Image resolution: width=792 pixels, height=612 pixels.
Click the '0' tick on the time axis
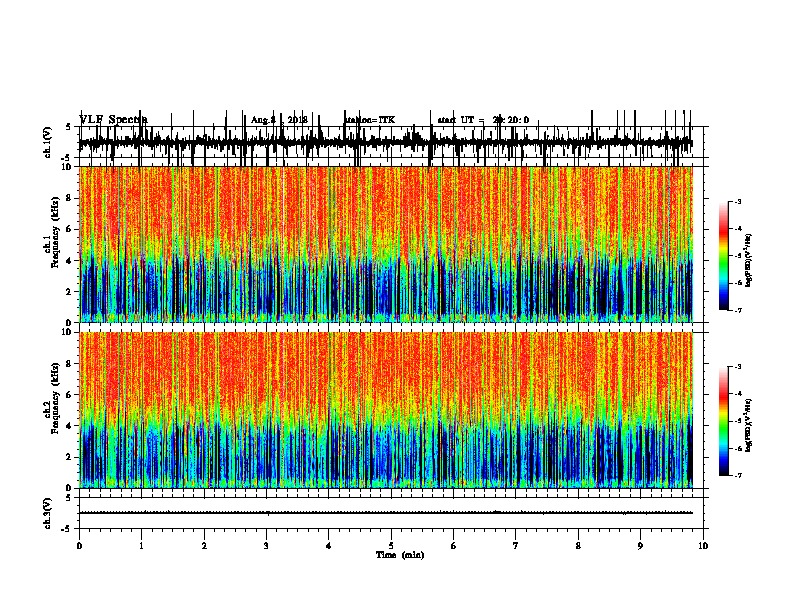click(x=79, y=546)
